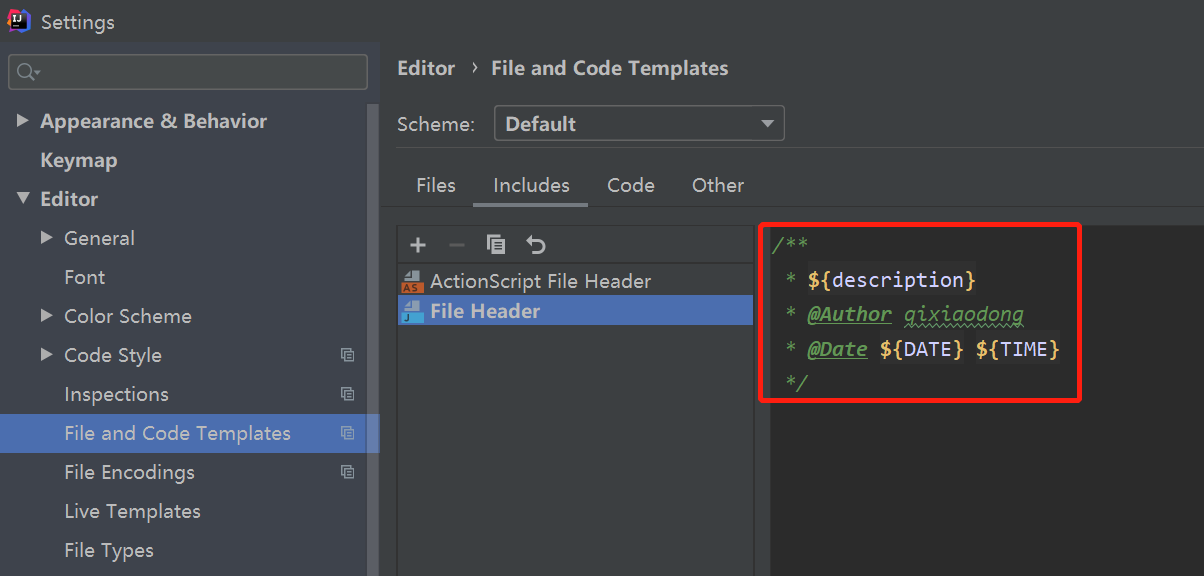Click project-level icon beside File Encodings
Image resolution: width=1204 pixels, height=576 pixels.
(348, 472)
